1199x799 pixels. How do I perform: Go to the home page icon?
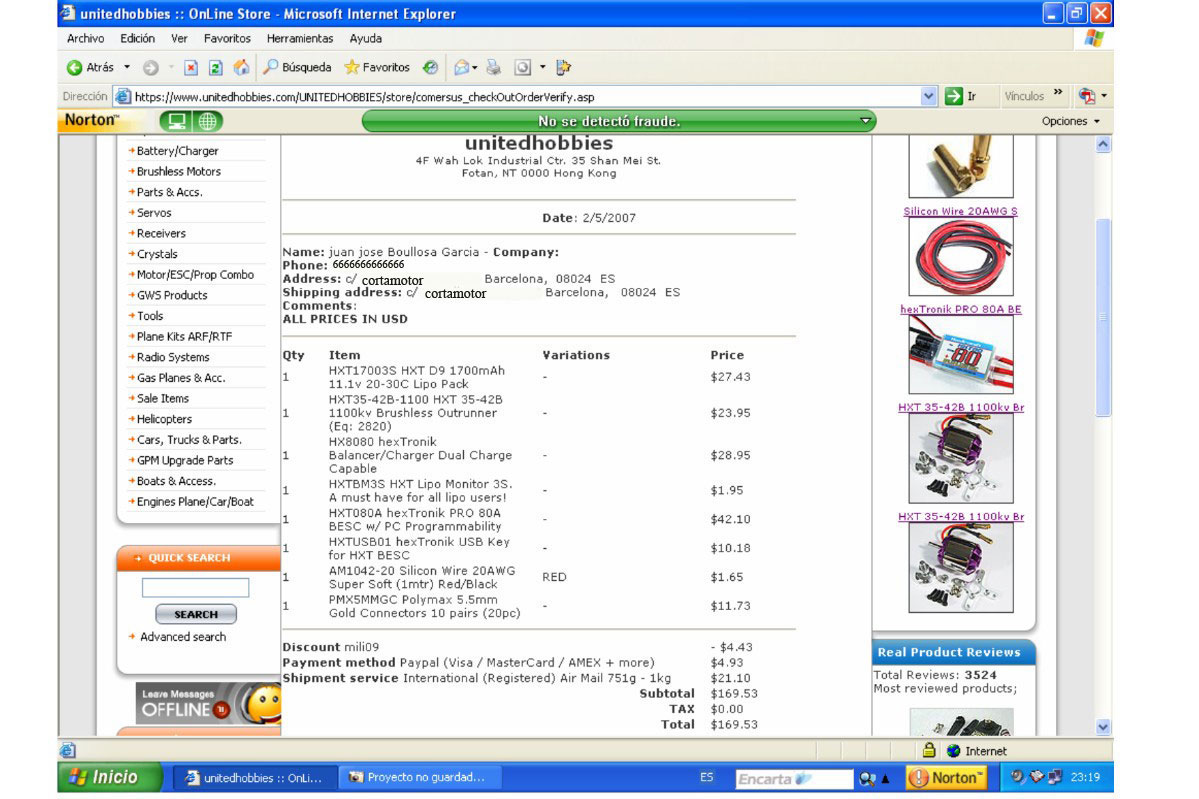pos(241,68)
